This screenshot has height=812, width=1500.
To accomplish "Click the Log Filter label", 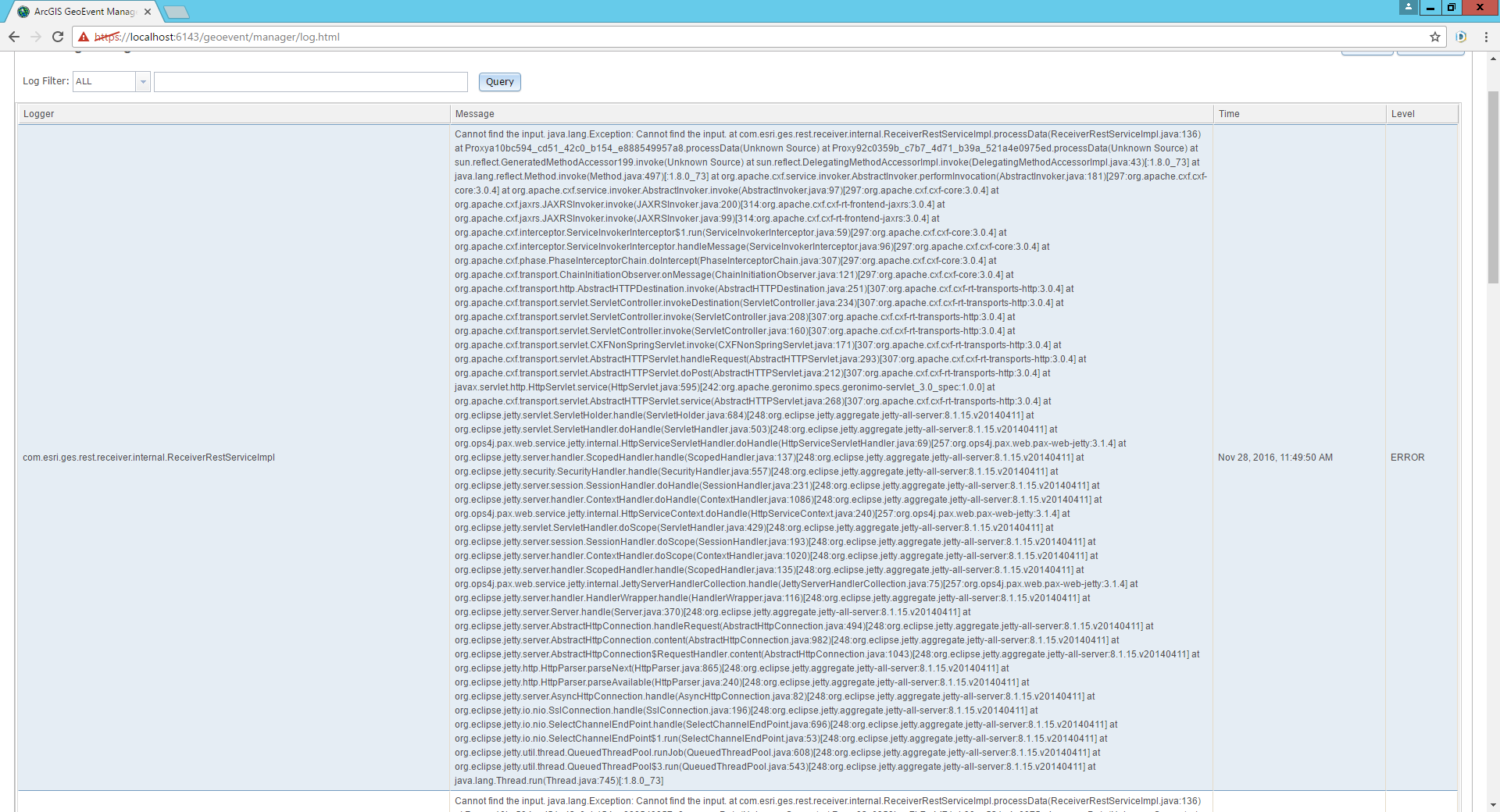I will [x=45, y=81].
